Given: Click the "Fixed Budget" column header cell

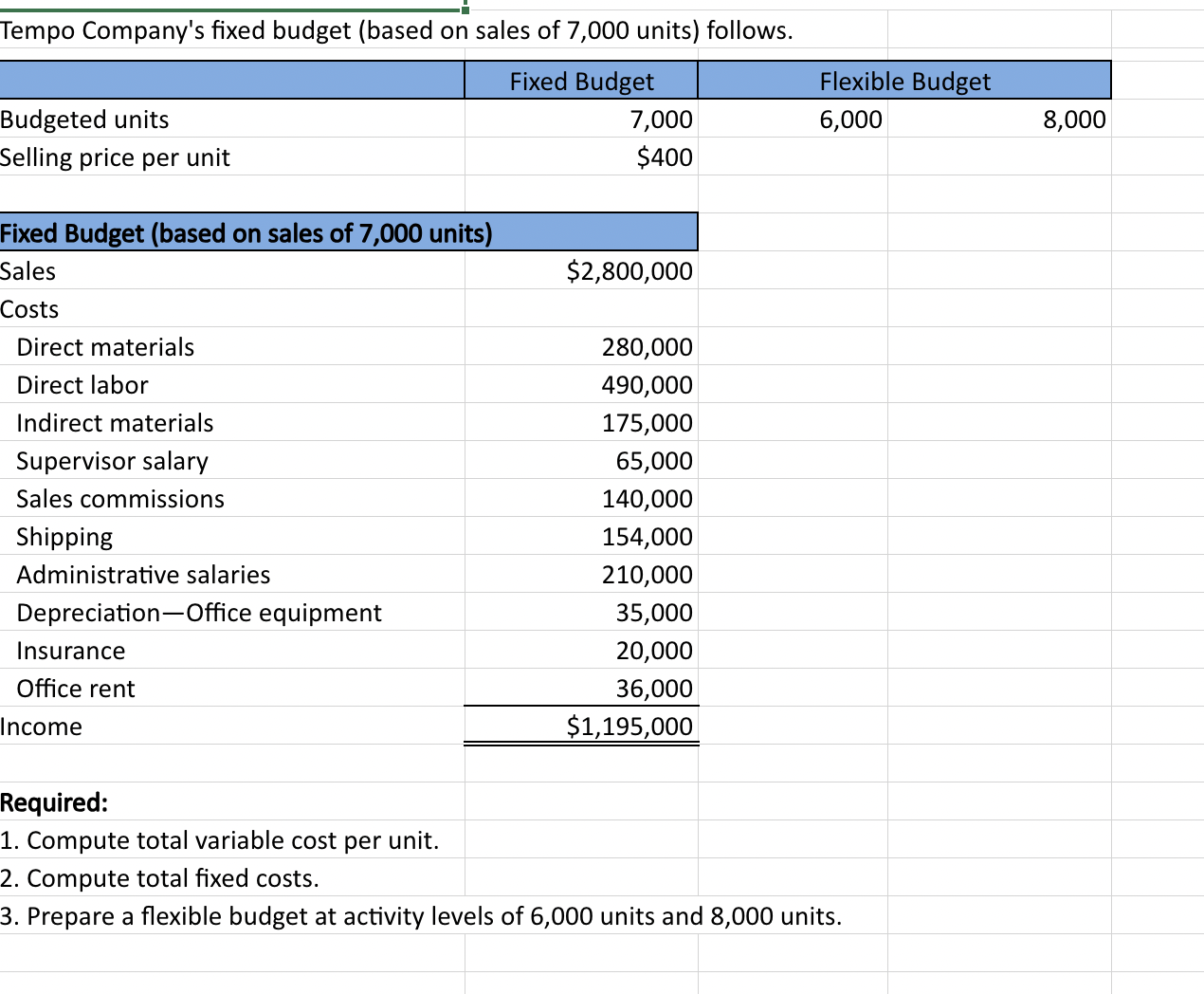Looking at the screenshot, I should pyautogui.click(x=581, y=81).
